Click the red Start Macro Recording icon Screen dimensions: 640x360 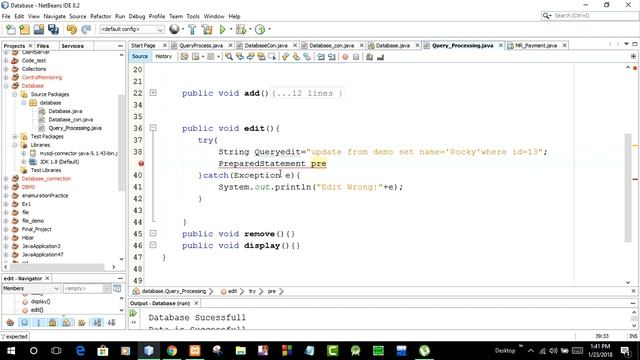345,57
